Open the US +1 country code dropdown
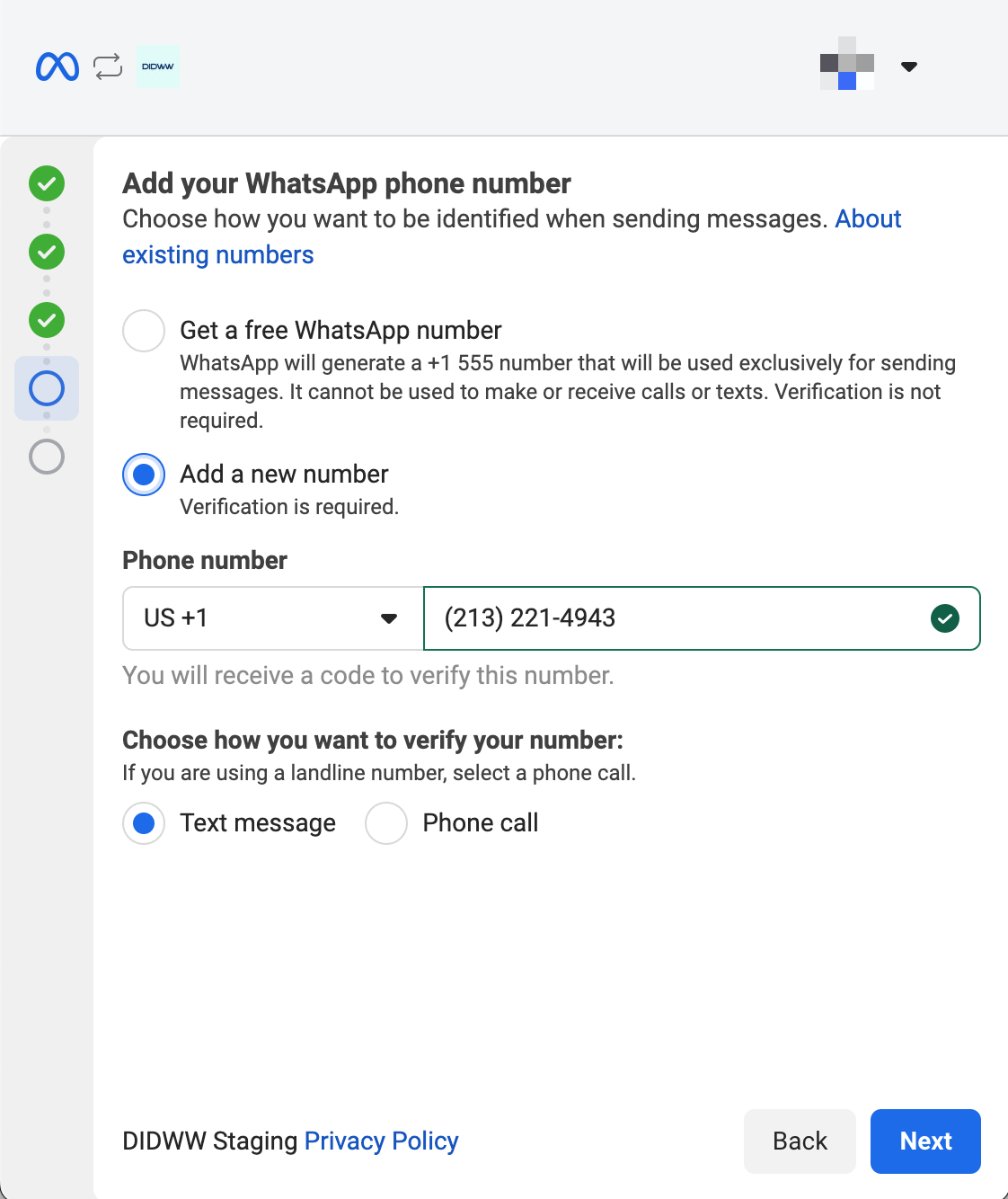 click(272, 618)
